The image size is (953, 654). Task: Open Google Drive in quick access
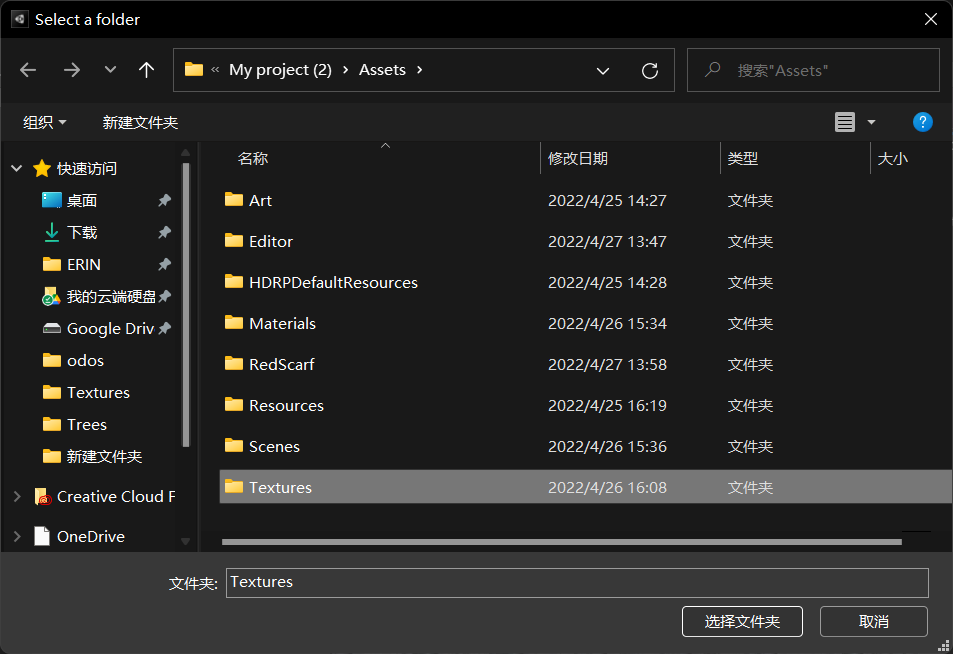[106, 328]
